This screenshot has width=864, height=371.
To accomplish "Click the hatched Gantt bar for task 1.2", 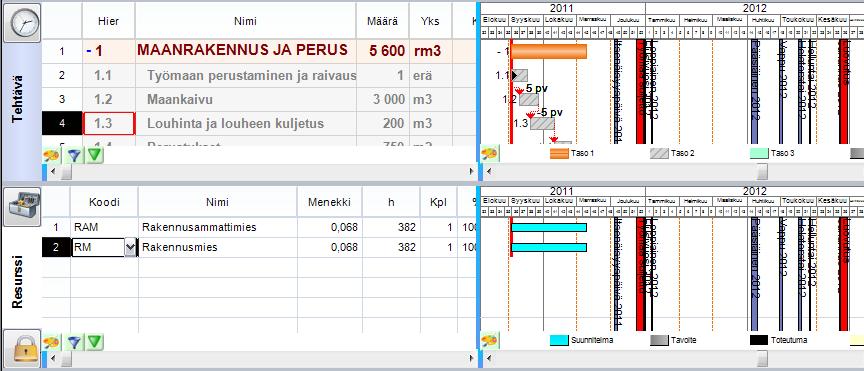I will (x=529, y=99).
